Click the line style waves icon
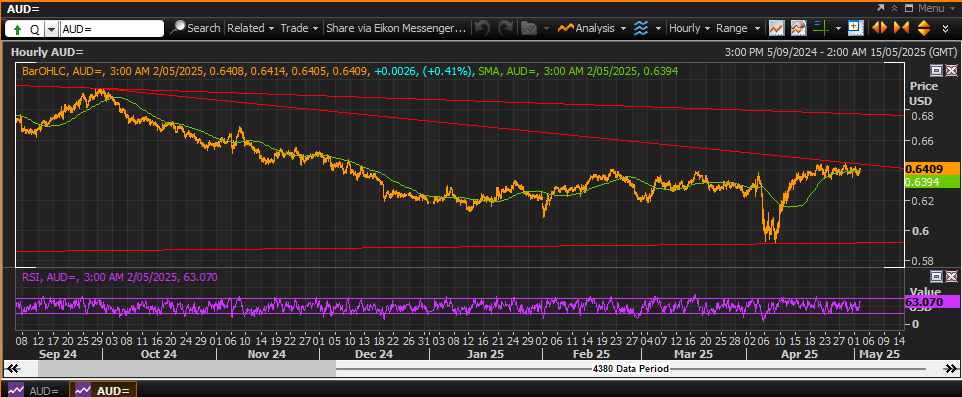Image resolution: width=962 pixels, height=397 pixels. tap(641, 28)
